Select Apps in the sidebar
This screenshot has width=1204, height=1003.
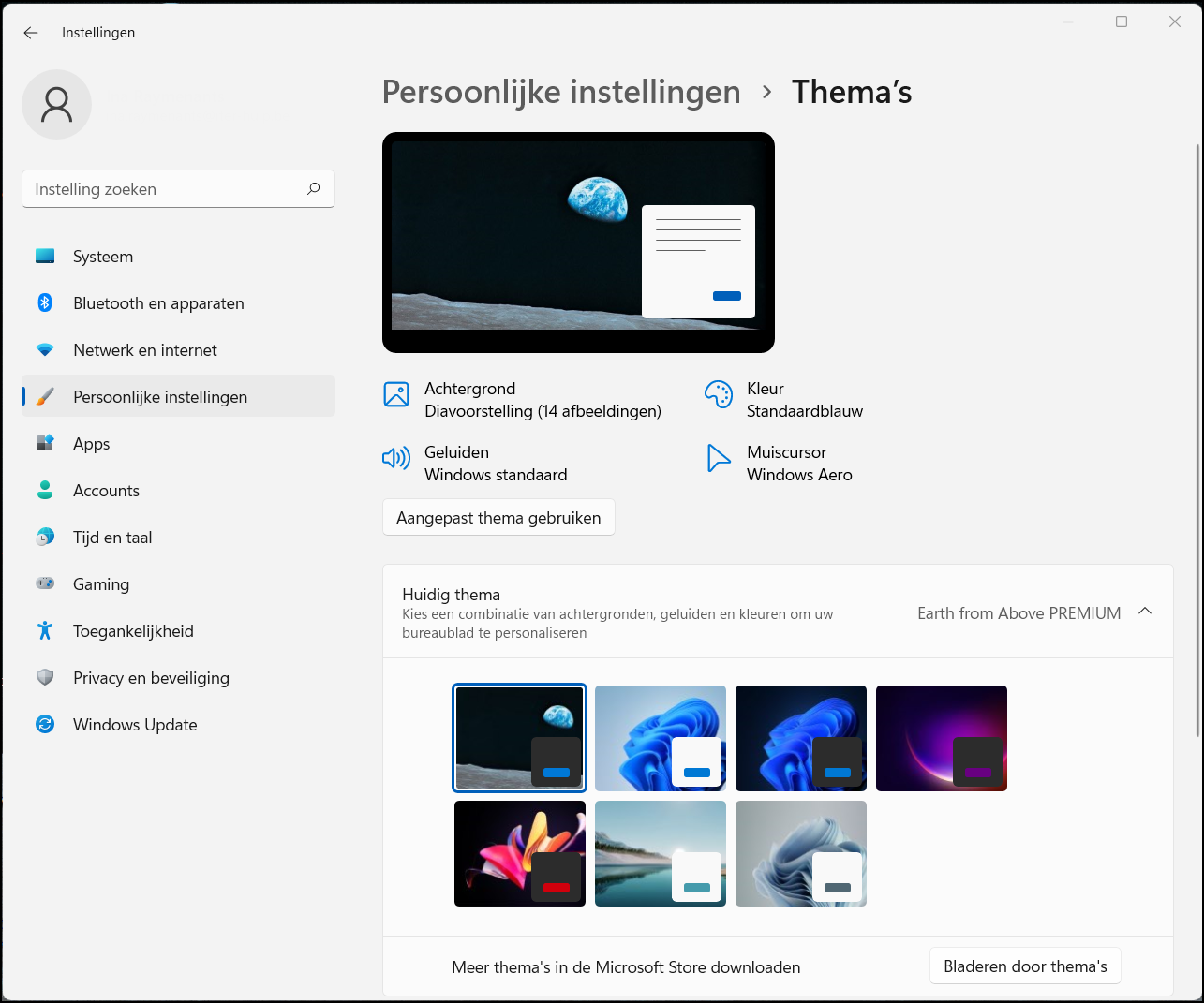tap(178, 444)
